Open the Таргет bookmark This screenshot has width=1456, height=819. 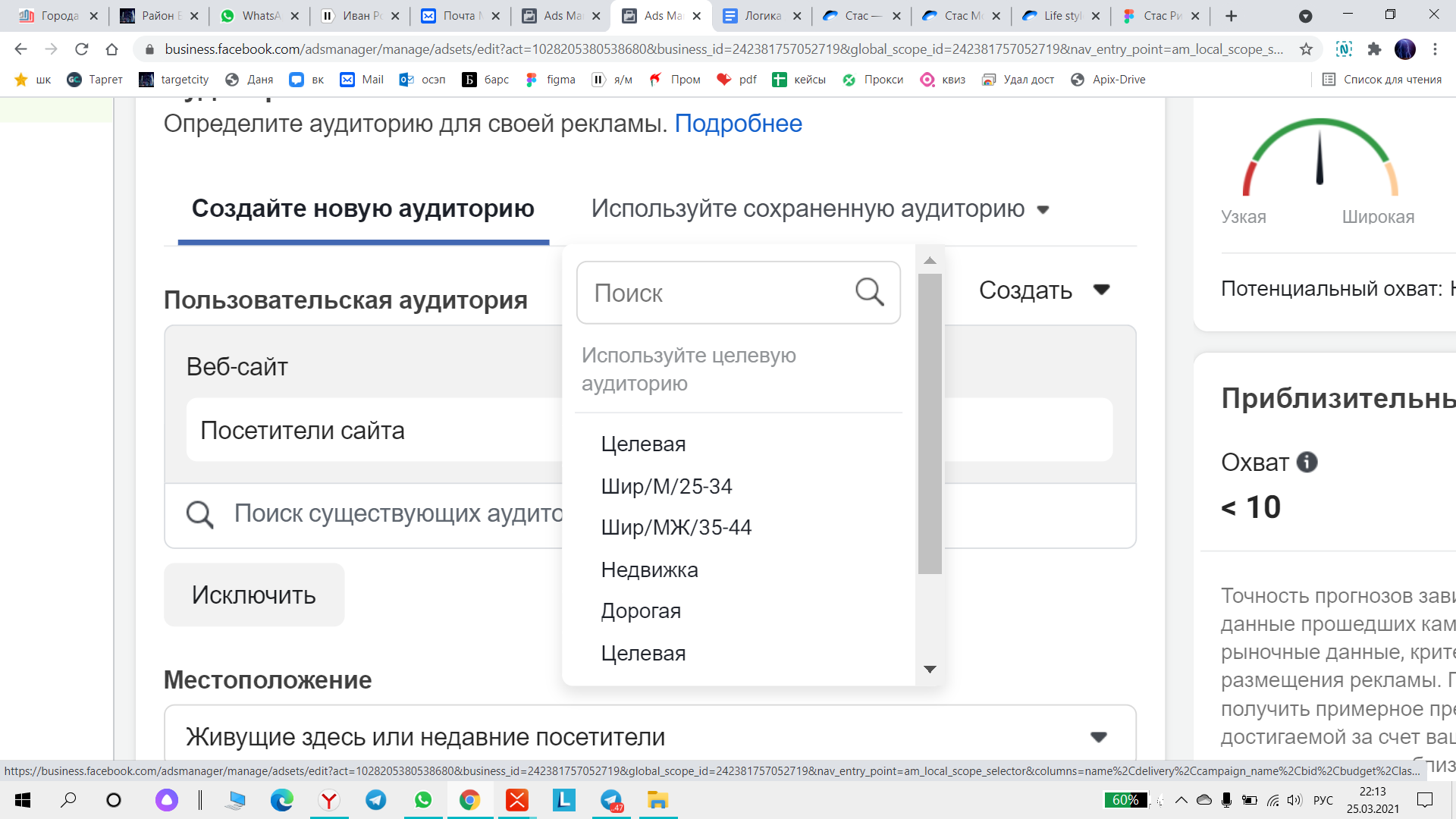pos(94,80)
